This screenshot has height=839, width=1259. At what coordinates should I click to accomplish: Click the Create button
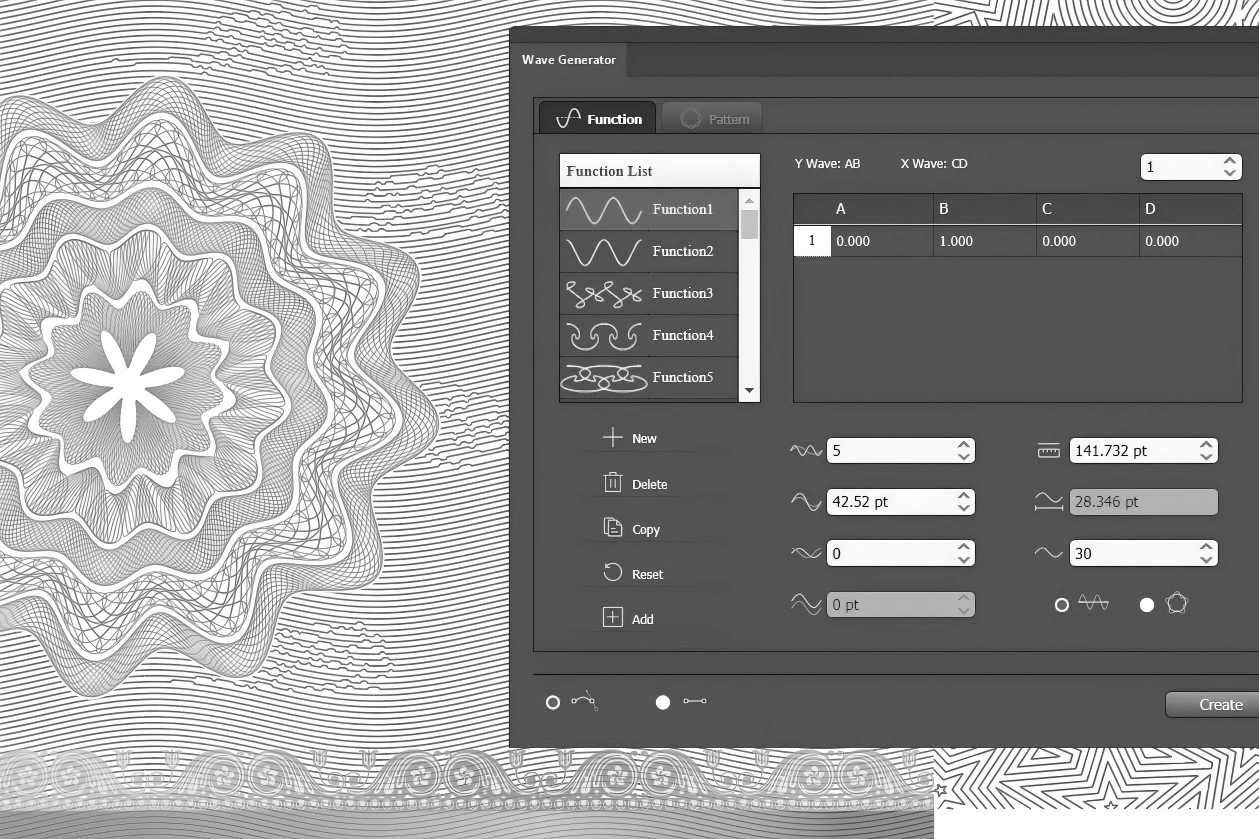coord(1212,704)
